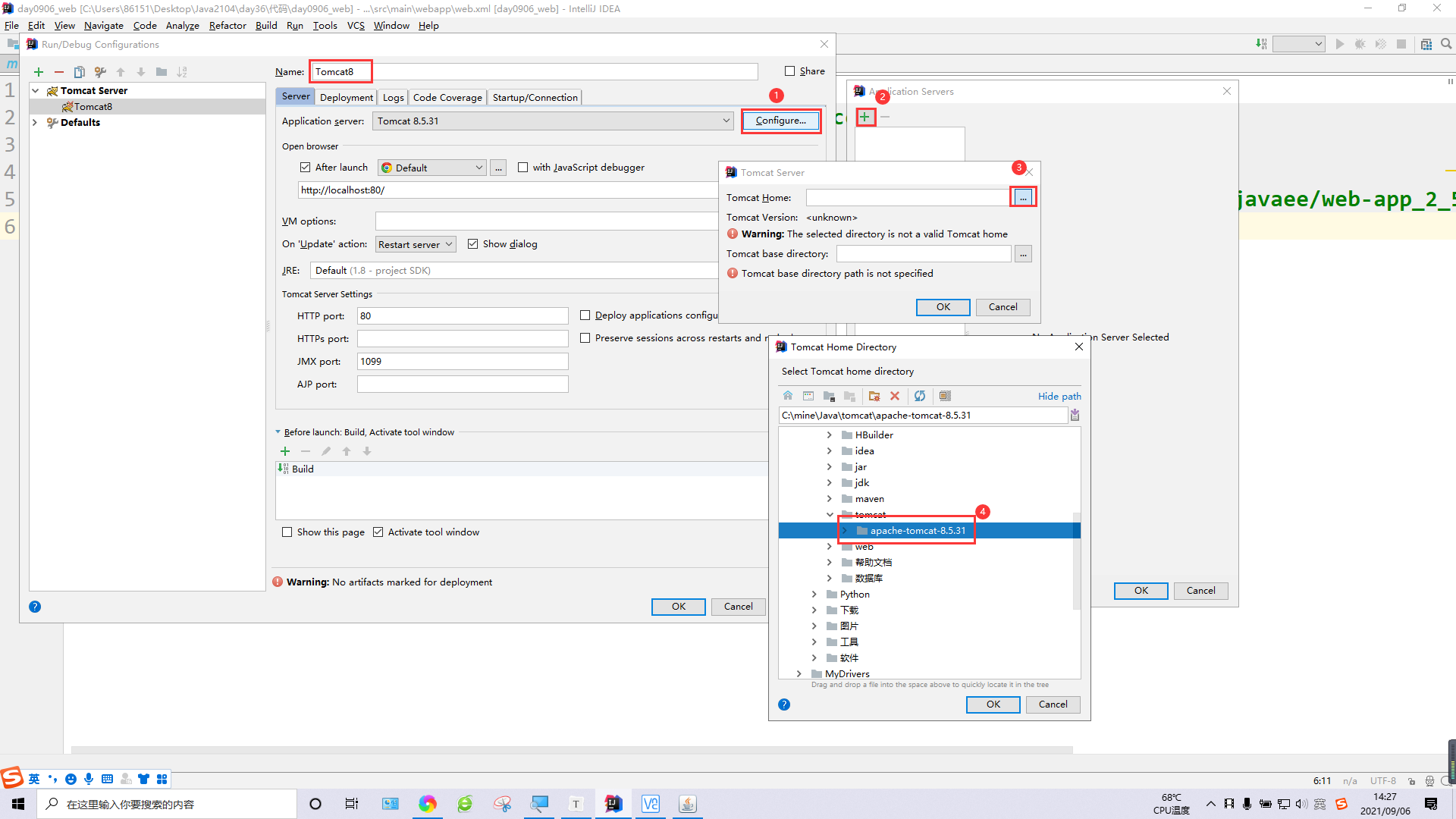Sort configurations alphabetically with the sort icon
The image size is (1456, 819).
point(182,72)
